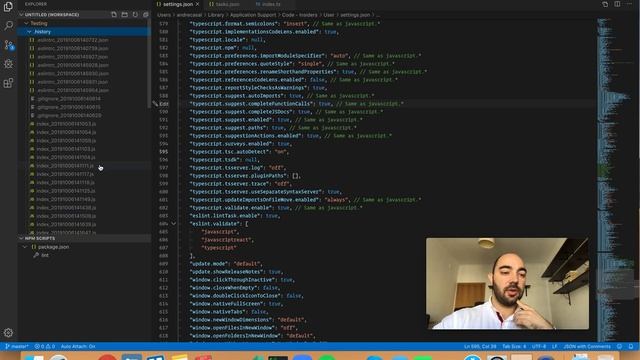This screenshot has height=360, width=640.
Task: Change the Tab Size: 4 setting
Action: point(514,346)
